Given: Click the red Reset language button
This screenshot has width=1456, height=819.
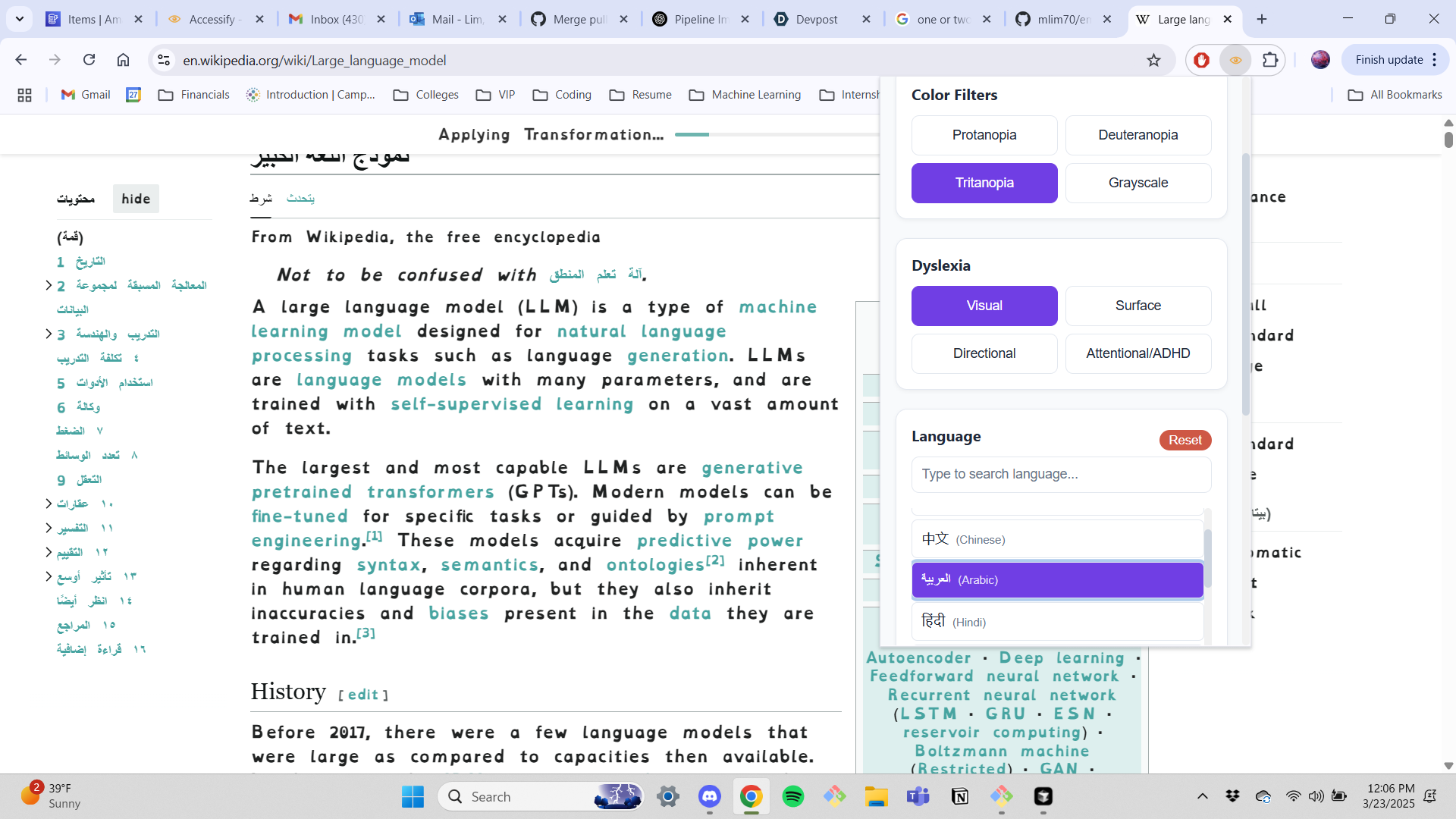Looking at the screenshot, I should [1185, 440].
